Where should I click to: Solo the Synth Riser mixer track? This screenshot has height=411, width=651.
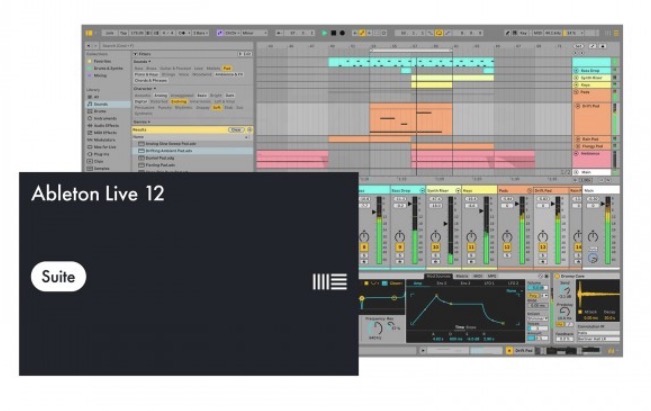tap(436, 255)
